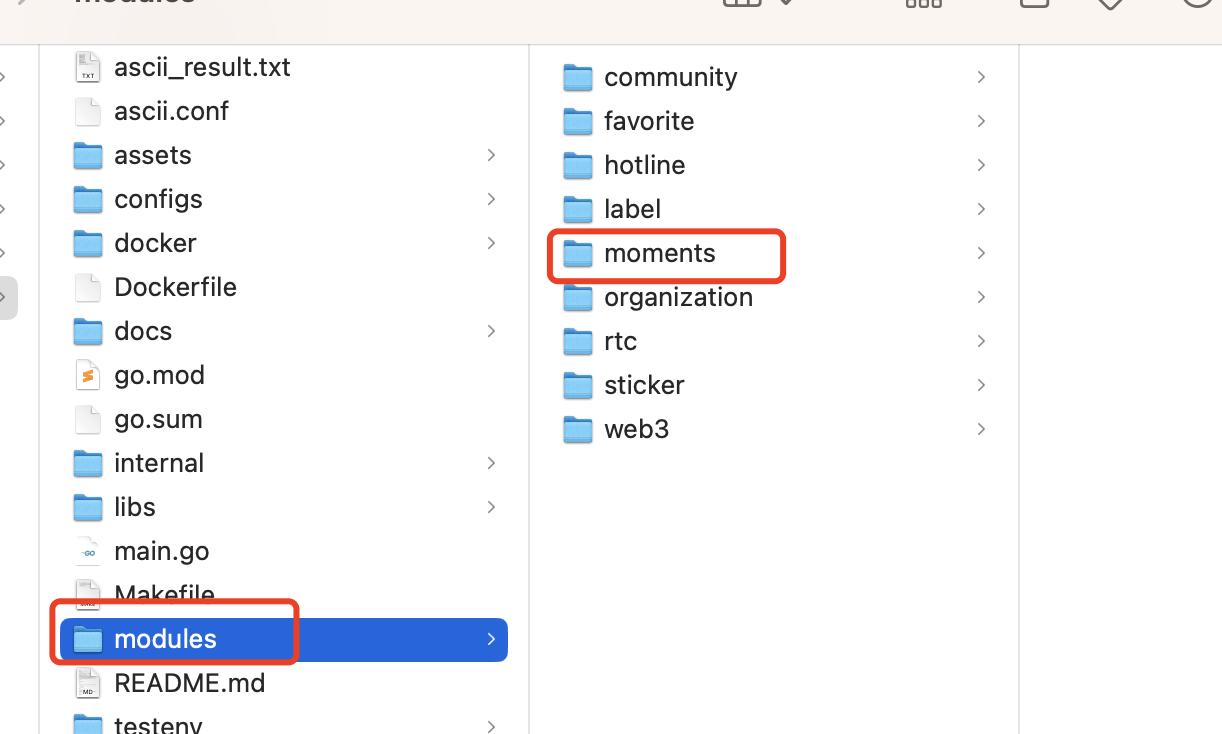
Task: Open the sticker folder chevron
Action: tap(981, 385)
